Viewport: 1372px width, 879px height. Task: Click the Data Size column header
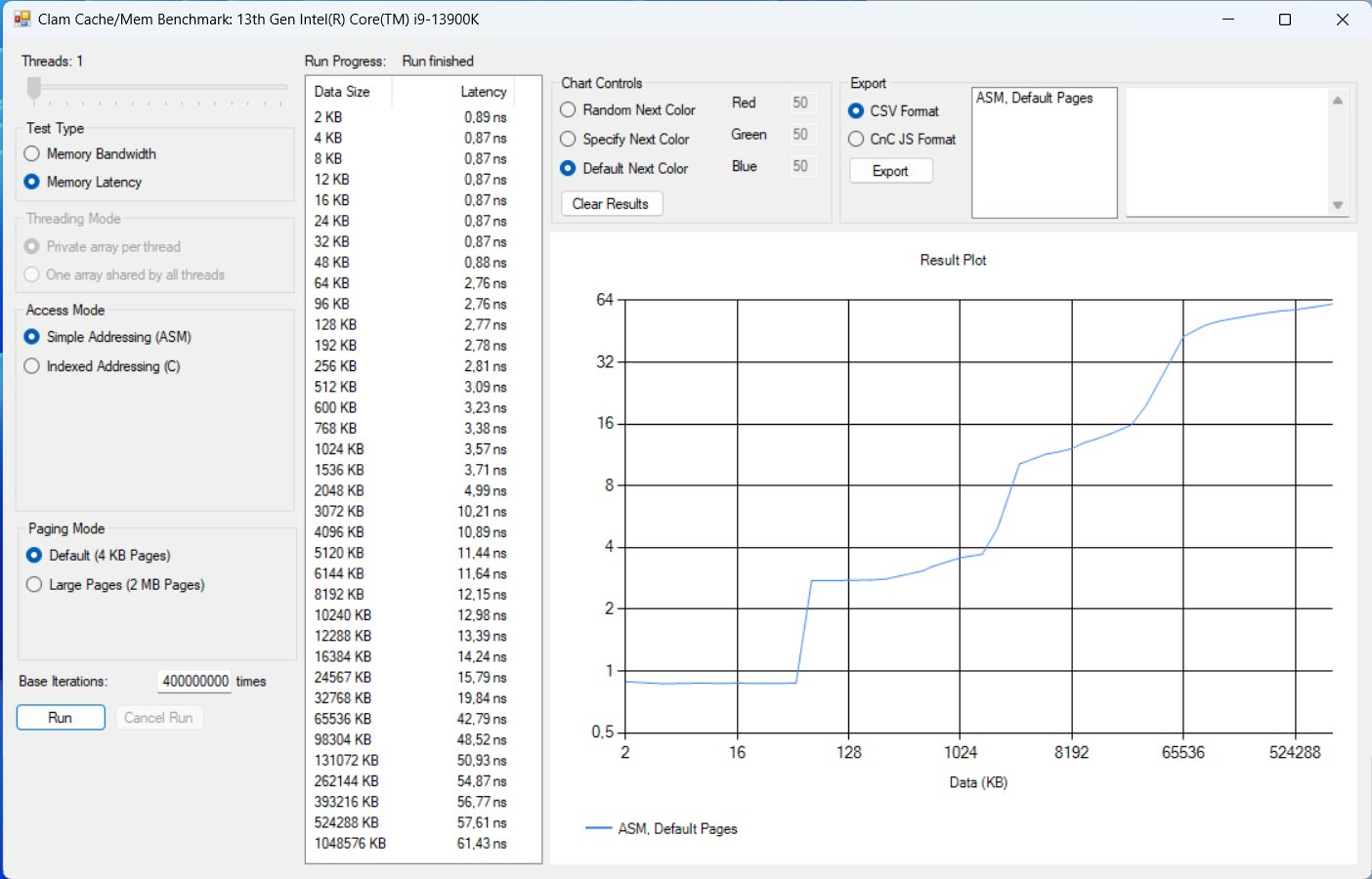coord(349,91)
